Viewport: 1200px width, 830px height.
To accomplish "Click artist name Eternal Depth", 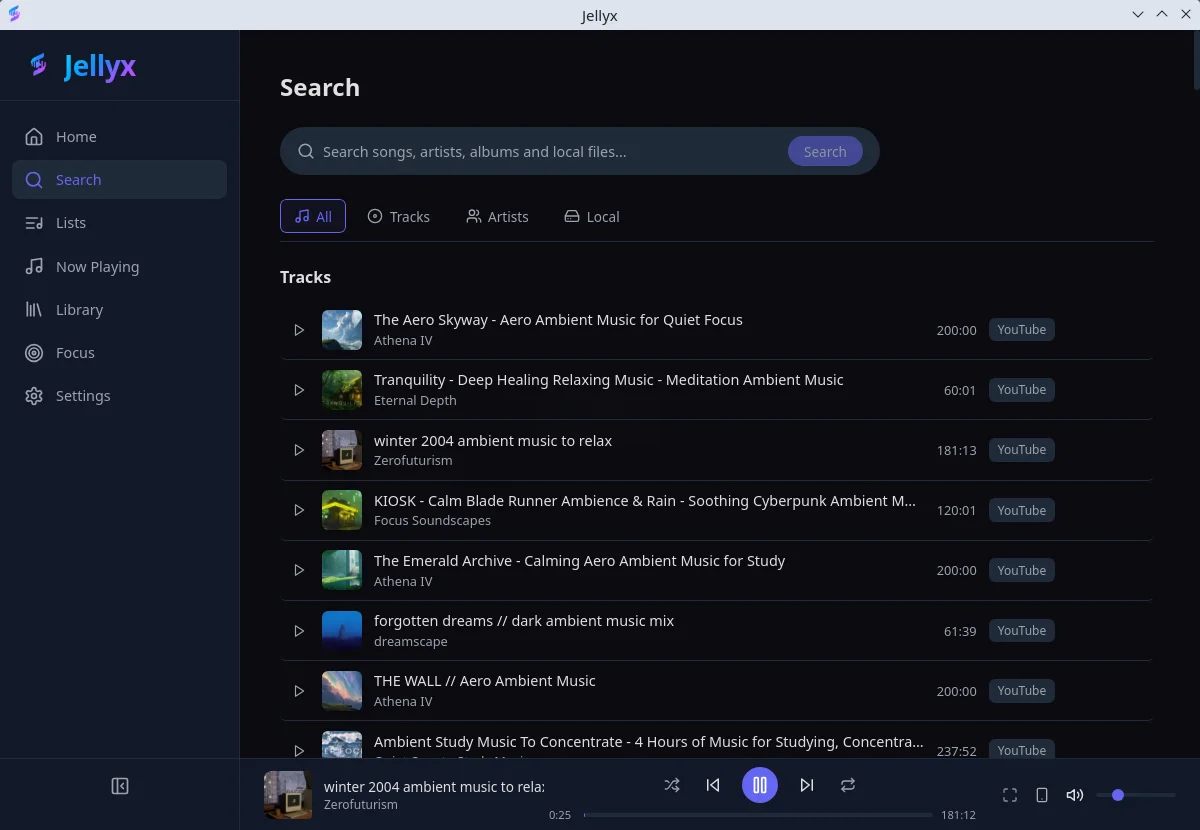I will coord(415,401).
